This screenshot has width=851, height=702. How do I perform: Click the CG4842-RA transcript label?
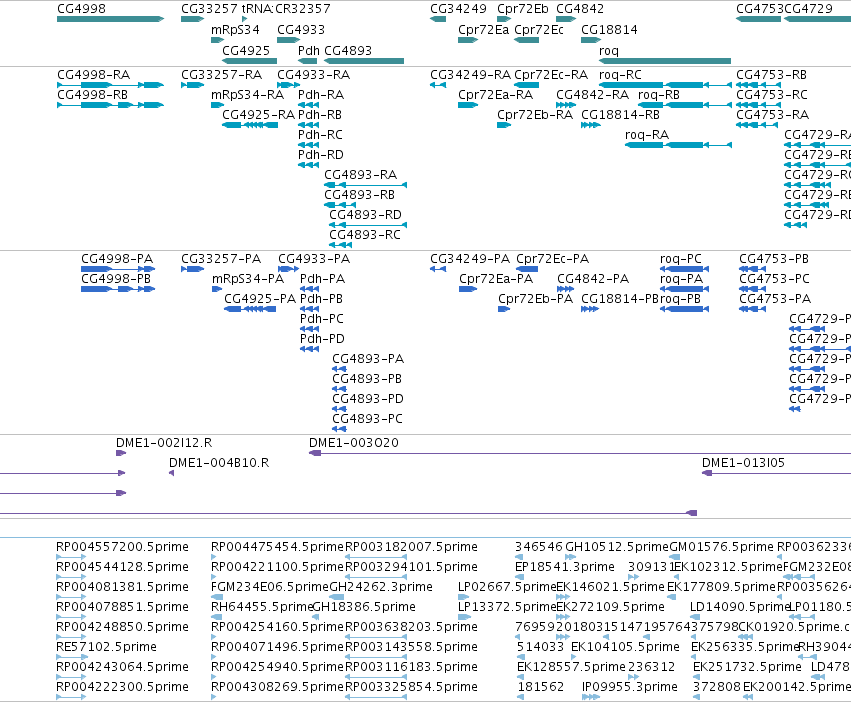[593, 94]
